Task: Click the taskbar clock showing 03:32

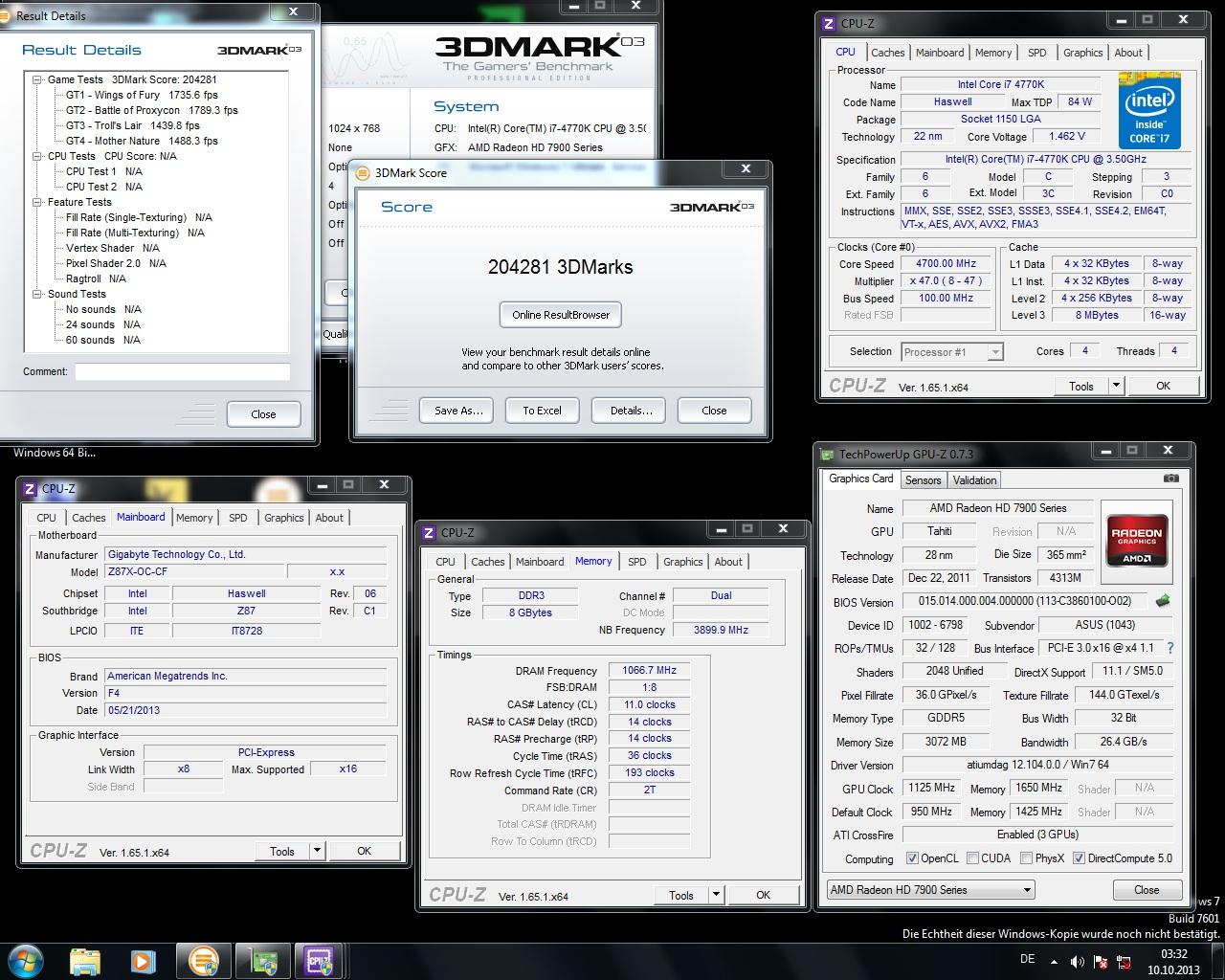Action: (1173, 961)
